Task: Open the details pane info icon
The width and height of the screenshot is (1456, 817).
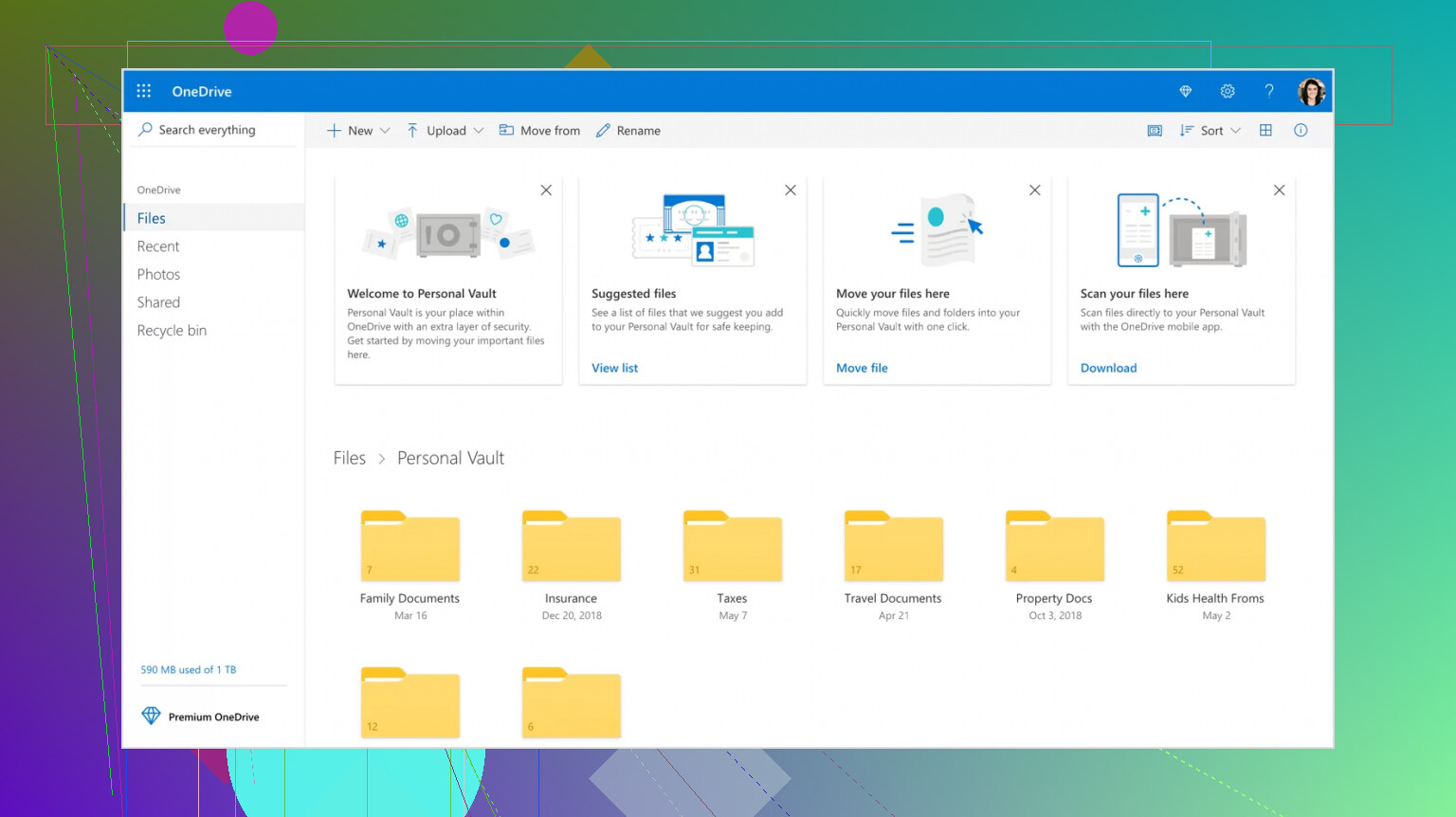Action: (x=1301, y=130)
